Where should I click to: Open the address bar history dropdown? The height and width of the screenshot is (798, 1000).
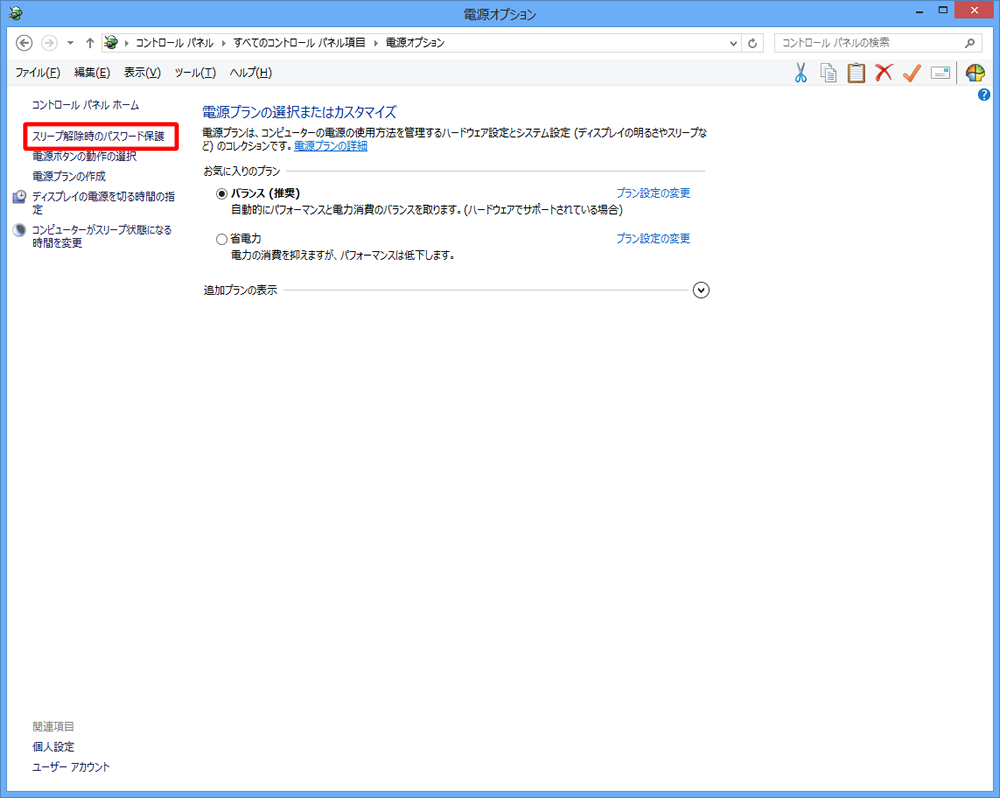click(x=733, y=43)
